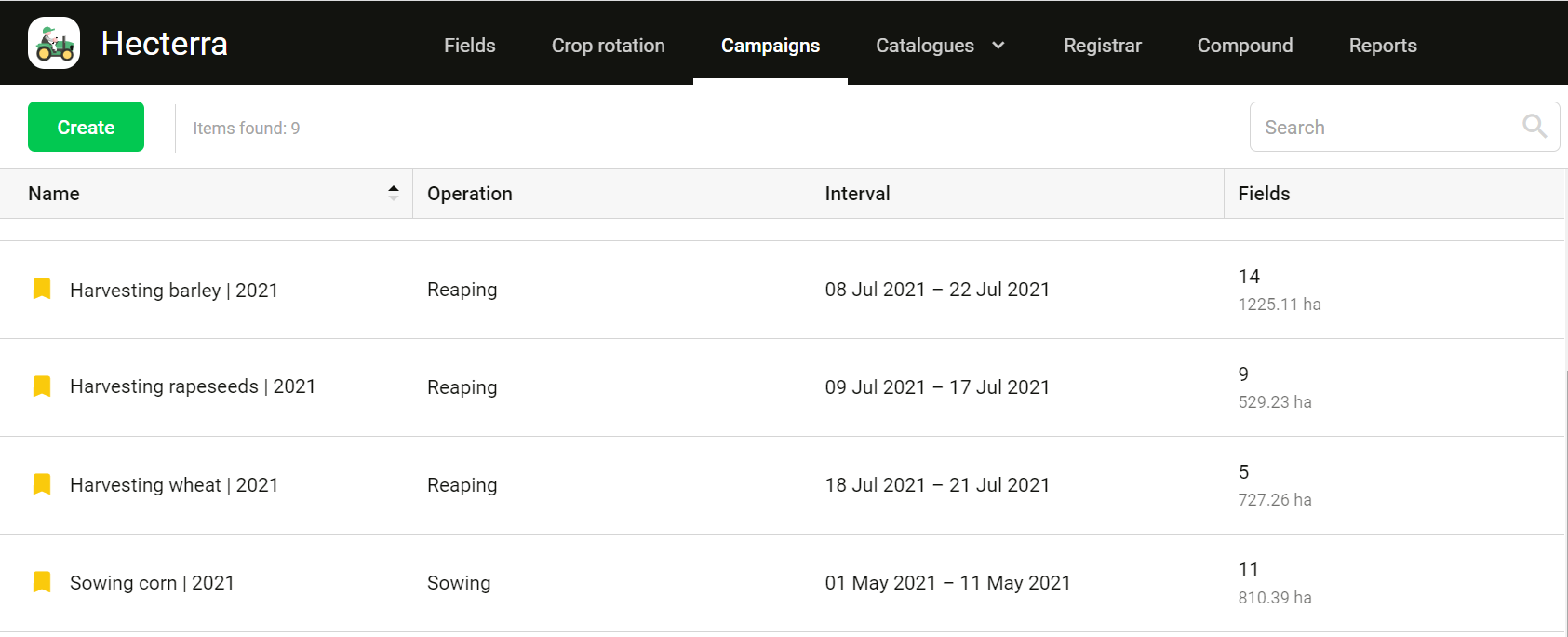Switch to Crop rotation tab
The image size is (1568, 637).
point(608,46)
